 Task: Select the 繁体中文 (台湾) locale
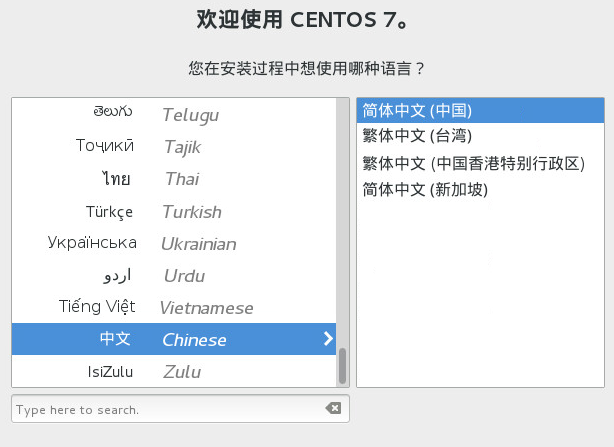[x=418, y=136]
